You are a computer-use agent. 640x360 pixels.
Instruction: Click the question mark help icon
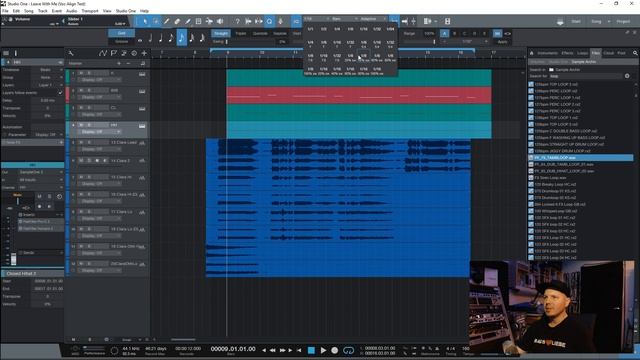(x=238, y=21)
